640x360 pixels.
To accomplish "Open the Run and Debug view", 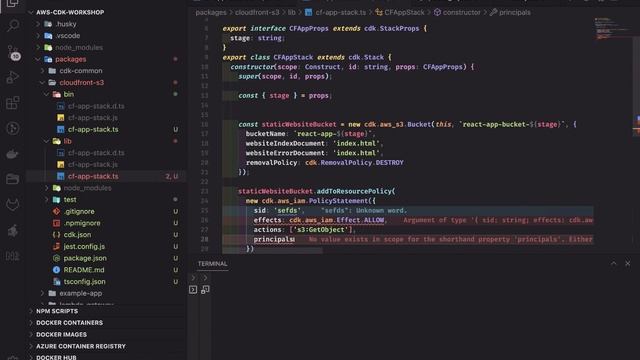I will (13, 77).
